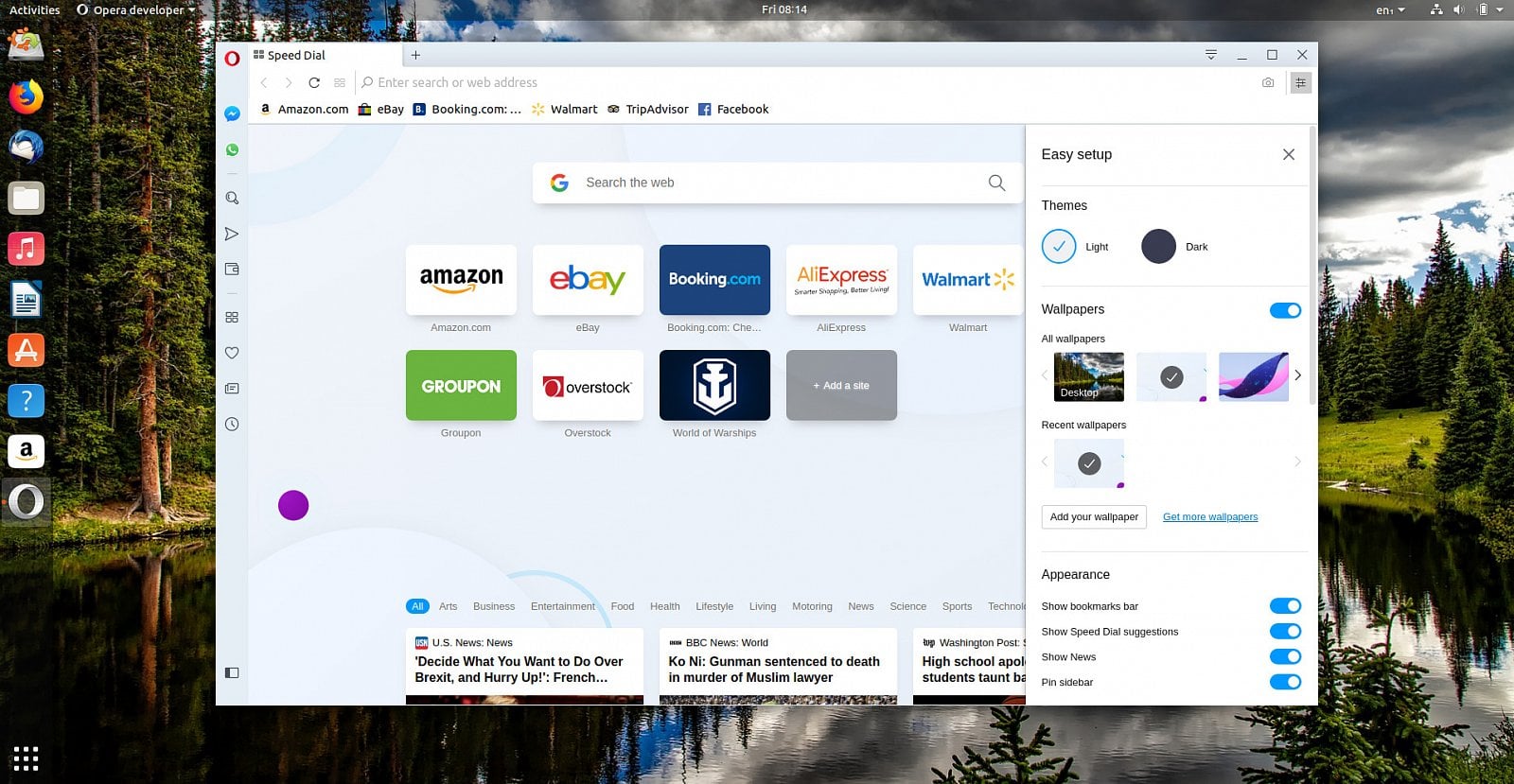Open Messenger in the sidebar
This screenshot has width=1514, height=784.
coord(232,113)
